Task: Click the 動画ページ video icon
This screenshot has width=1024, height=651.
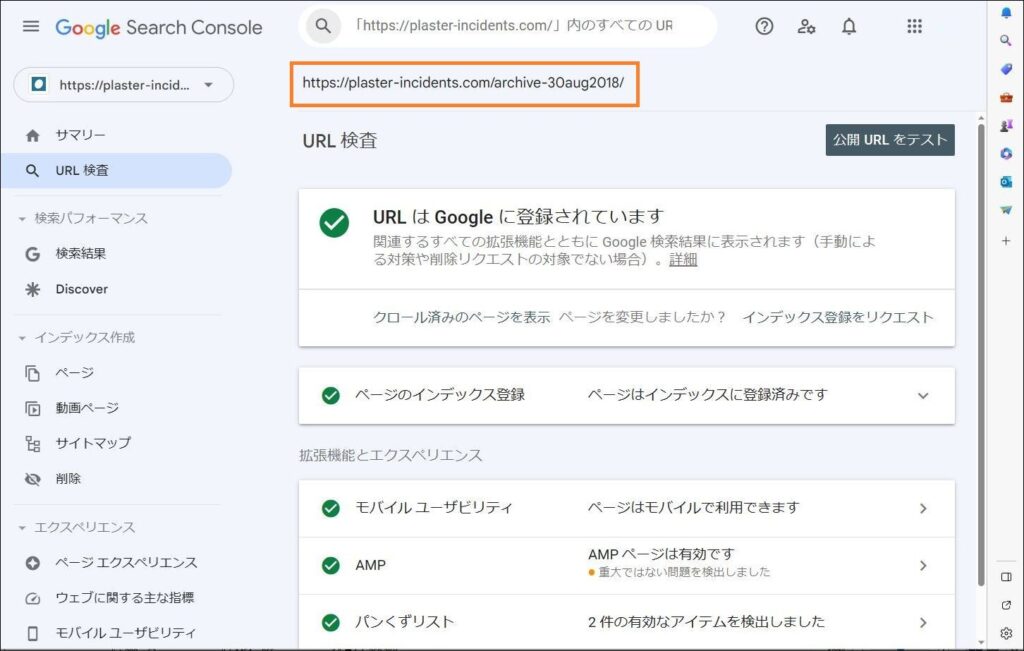Action: 32,408
